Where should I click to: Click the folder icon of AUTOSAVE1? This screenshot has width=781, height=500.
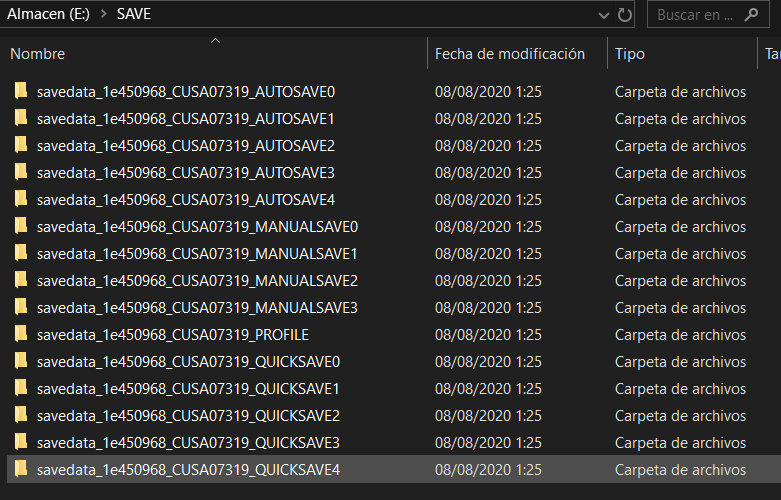click(21, 118)
